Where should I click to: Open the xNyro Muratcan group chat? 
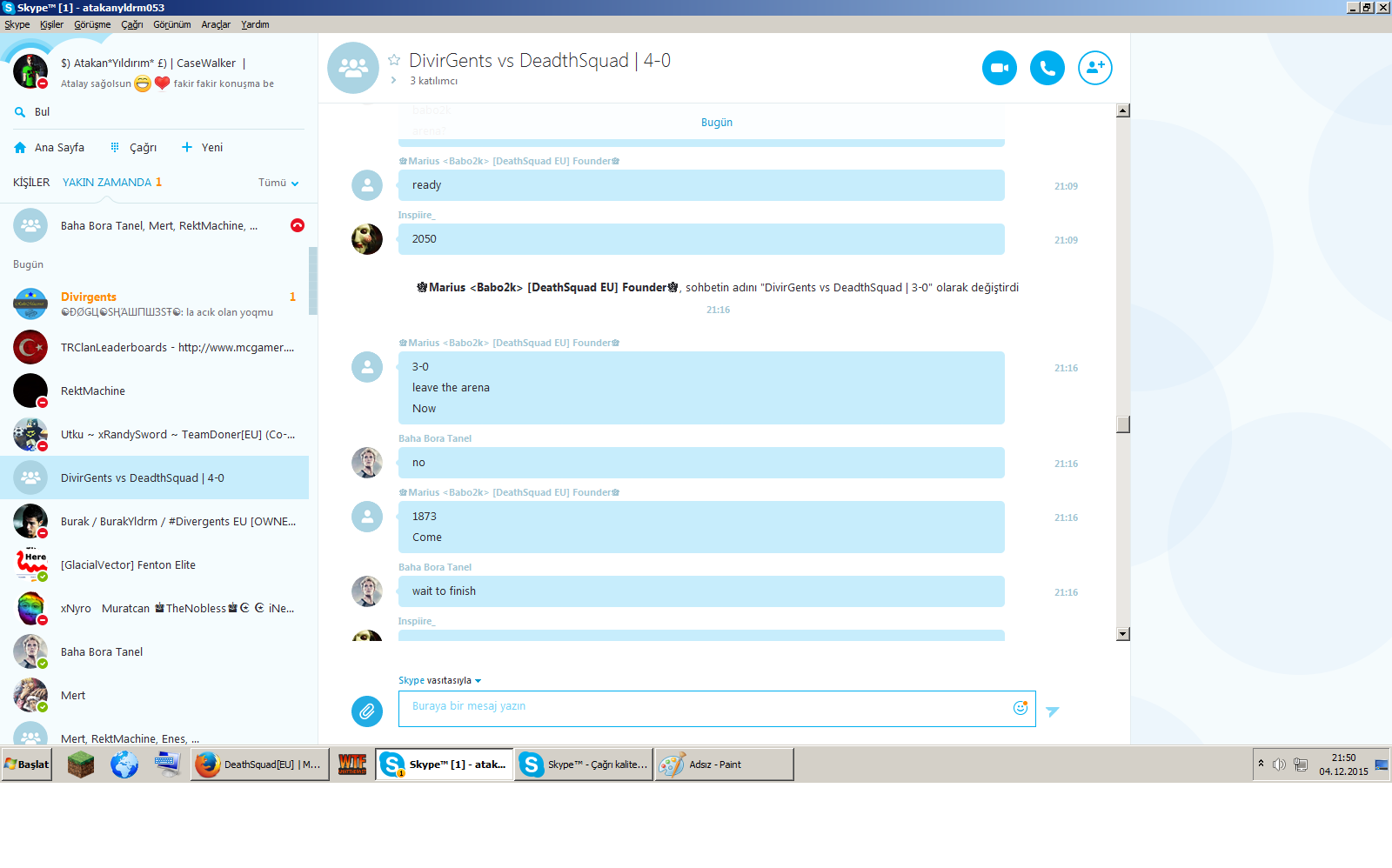click(154, 608)
